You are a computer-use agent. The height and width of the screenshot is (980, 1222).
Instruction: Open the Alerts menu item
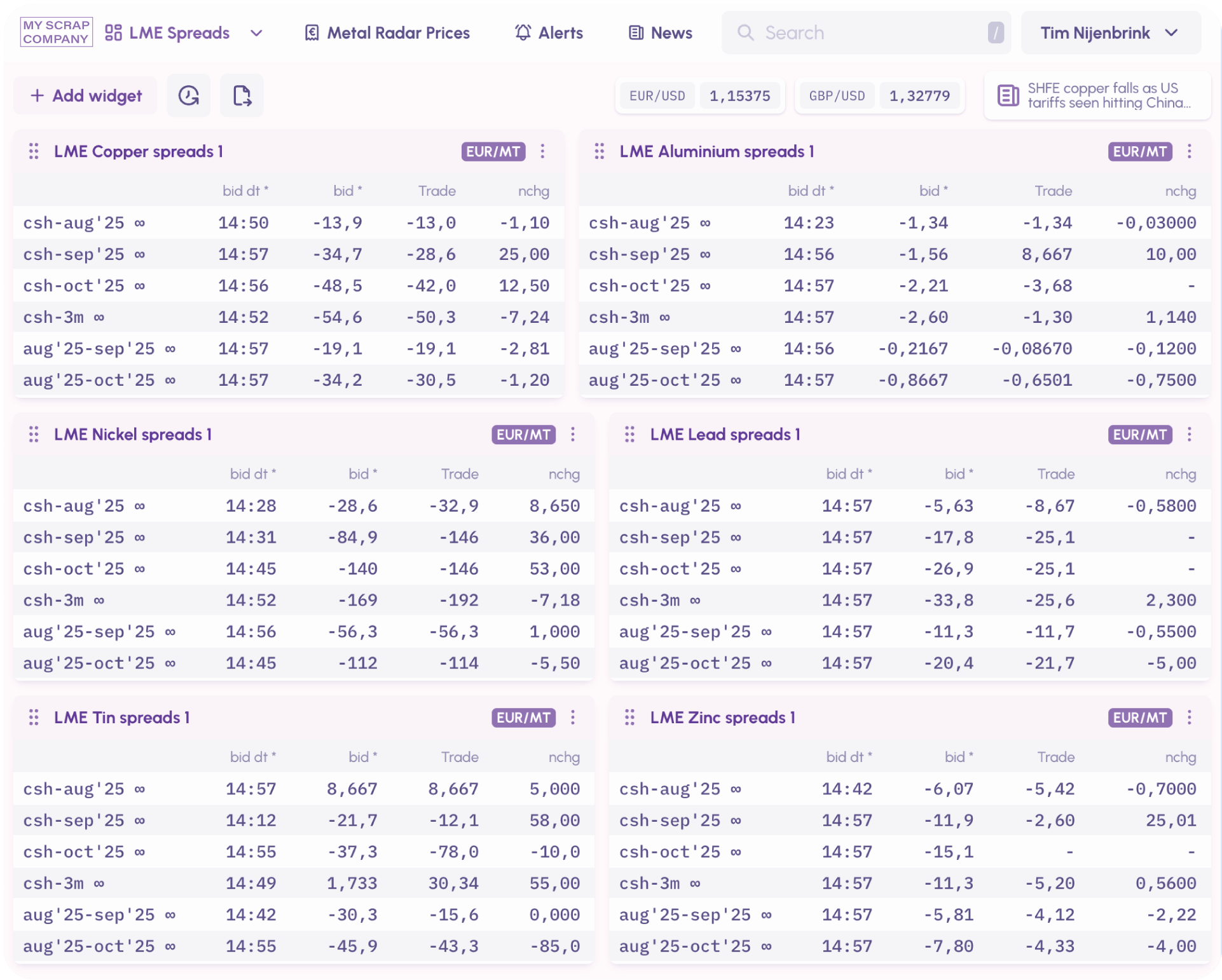(x=549, y=33)
